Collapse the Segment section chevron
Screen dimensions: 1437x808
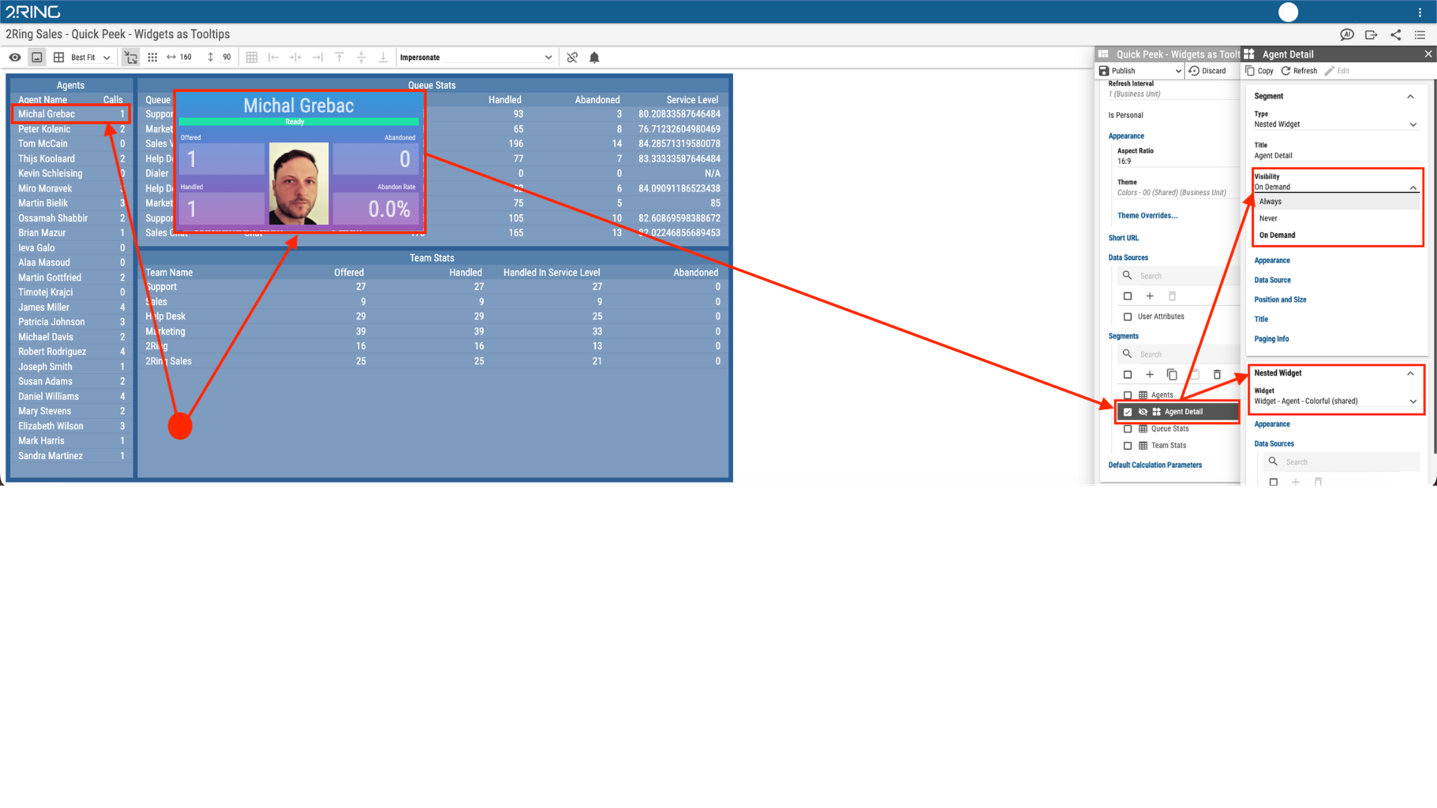coord(1411,96)
